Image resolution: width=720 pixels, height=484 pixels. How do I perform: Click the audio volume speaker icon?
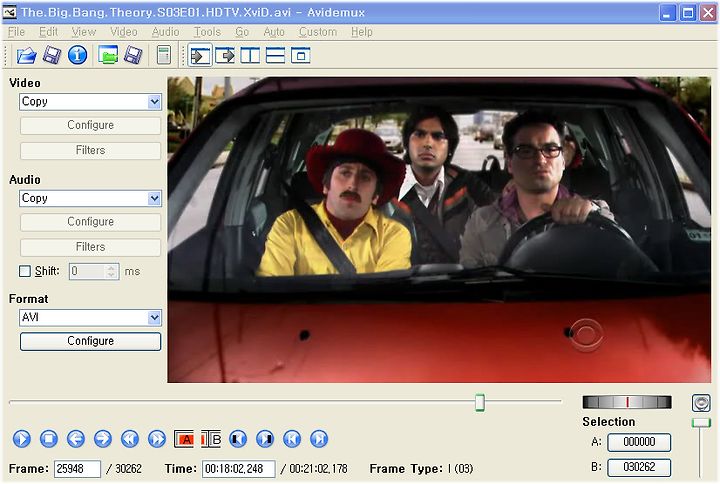tap(701, 403)
